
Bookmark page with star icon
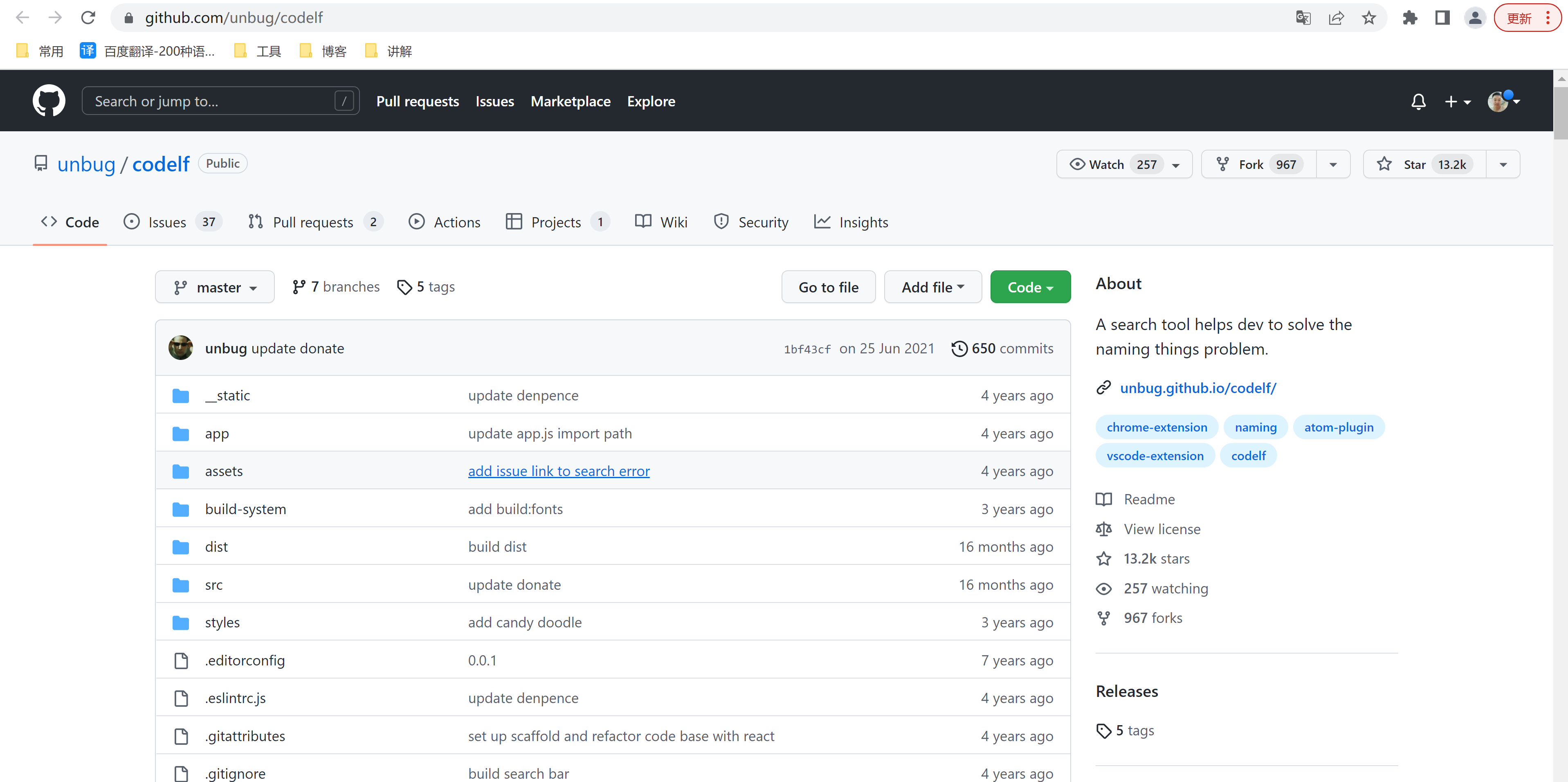click(x=1369, y=18)
